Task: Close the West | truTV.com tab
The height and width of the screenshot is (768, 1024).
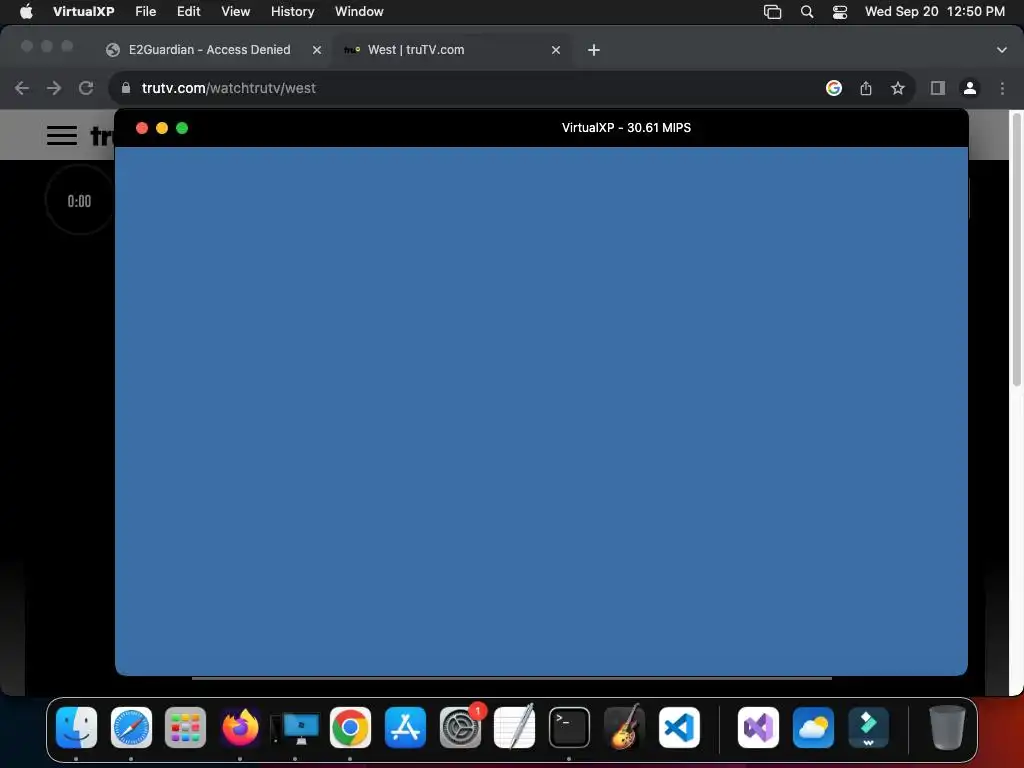Action: pos(556,50)
